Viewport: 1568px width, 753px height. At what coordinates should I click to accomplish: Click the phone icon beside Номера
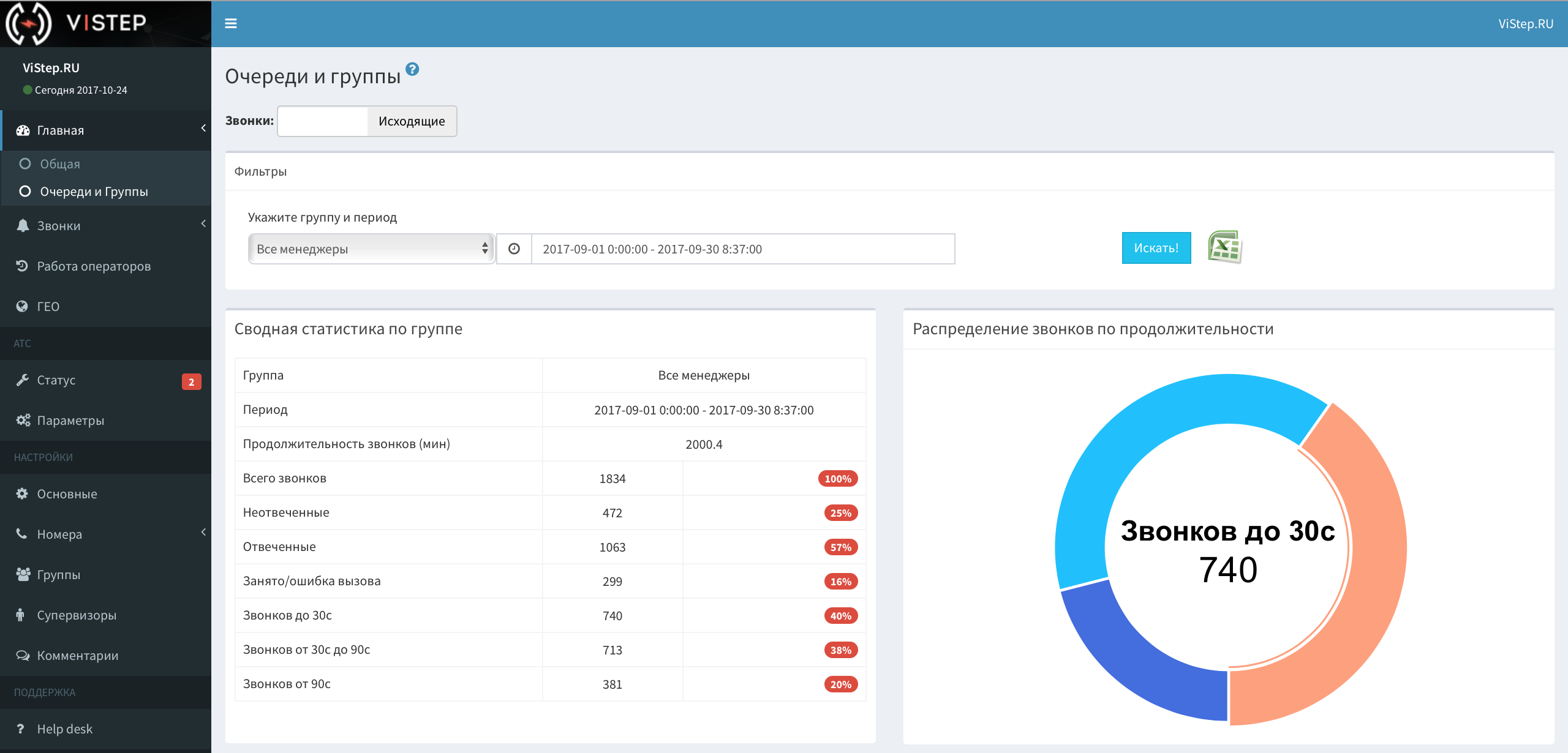click(x=21, y=534)
